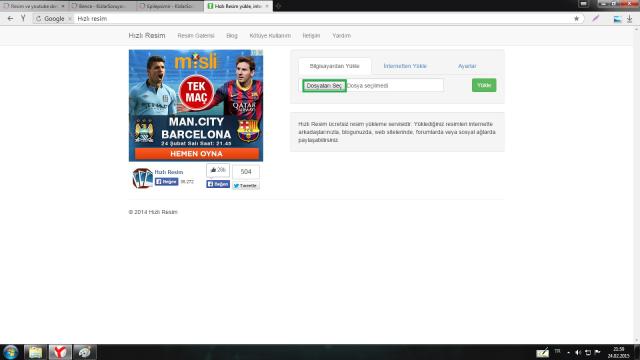Image resolution: width=640 pixels, height=360 pixels.
Task: Click the Hızlı Resim Facebook page avatar
Action: [x=142, y=178]
